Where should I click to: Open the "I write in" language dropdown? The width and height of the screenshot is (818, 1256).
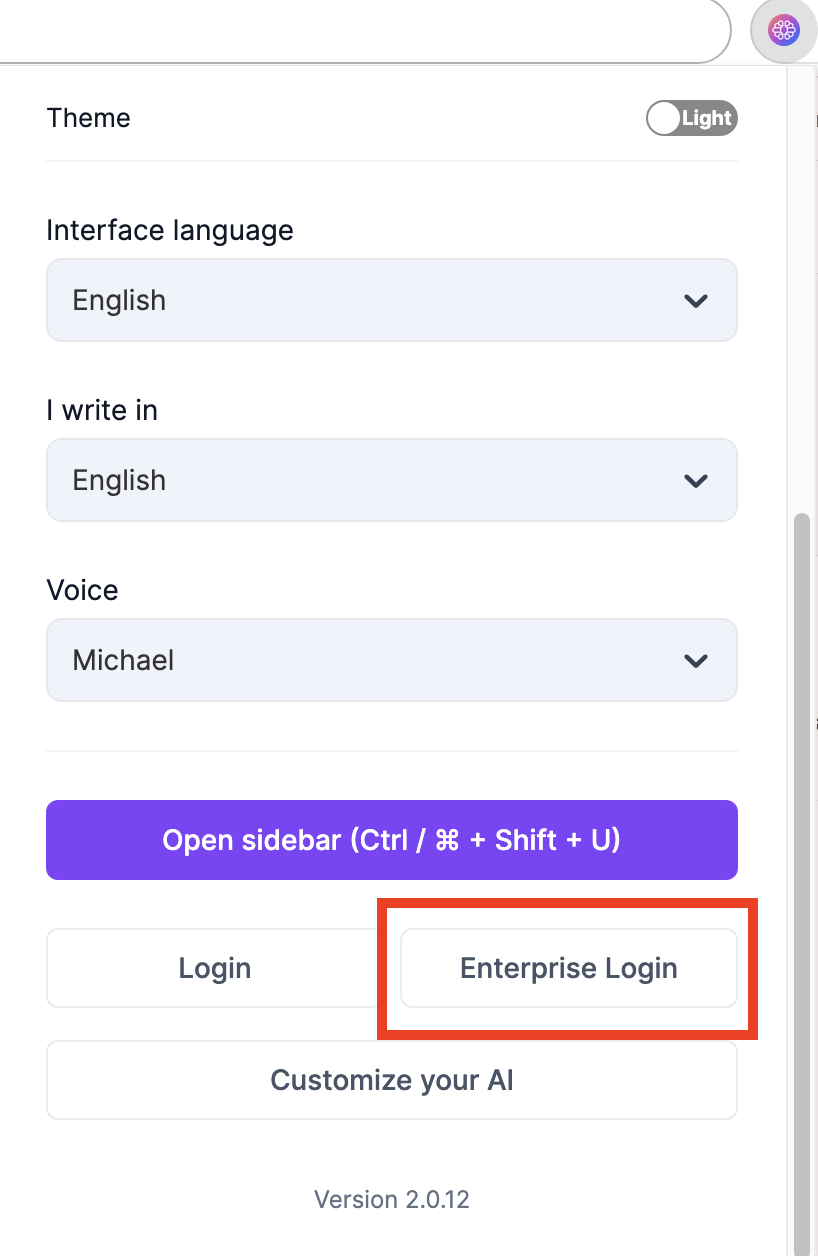click(x=391, y=480)
